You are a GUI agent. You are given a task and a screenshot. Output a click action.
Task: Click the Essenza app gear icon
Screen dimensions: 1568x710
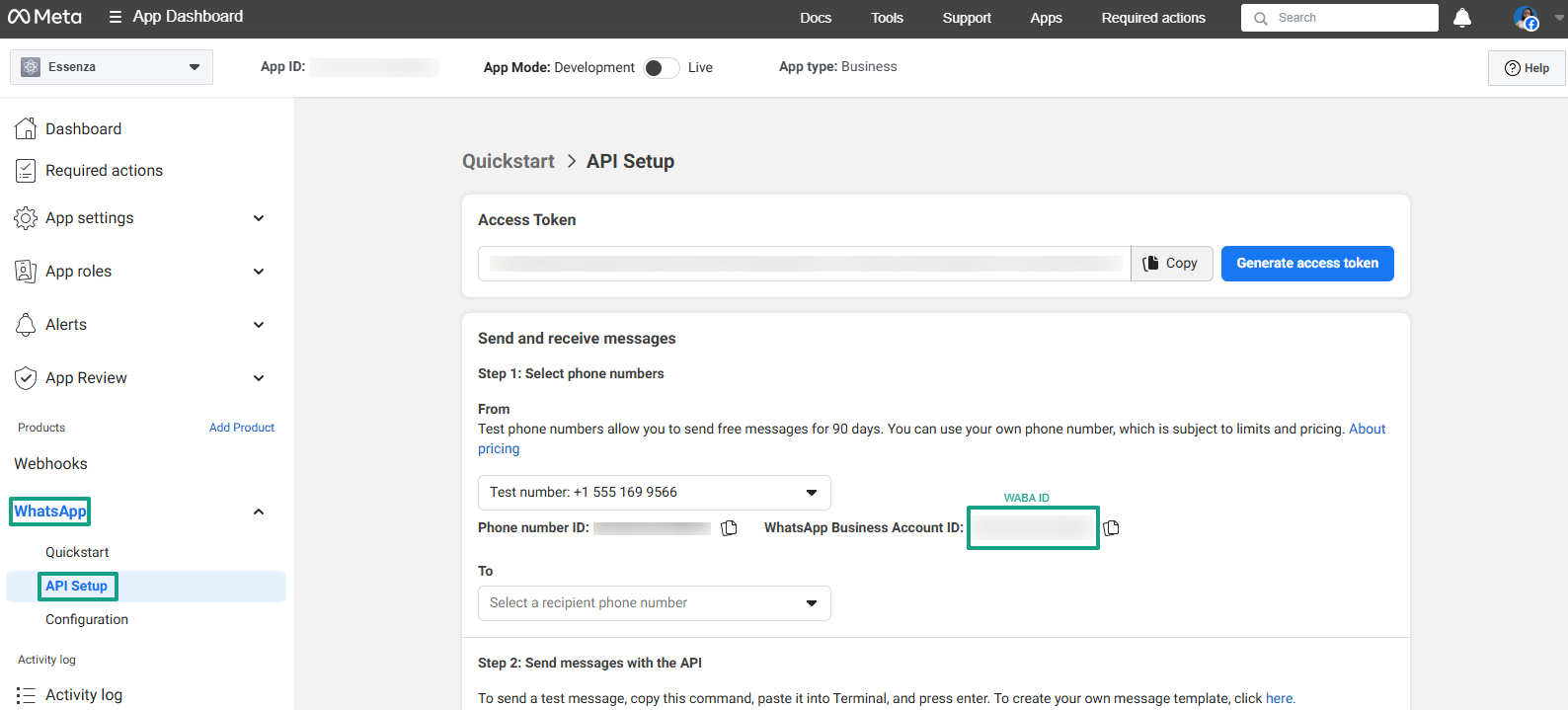pyautogui.click(x=31, y=67)
